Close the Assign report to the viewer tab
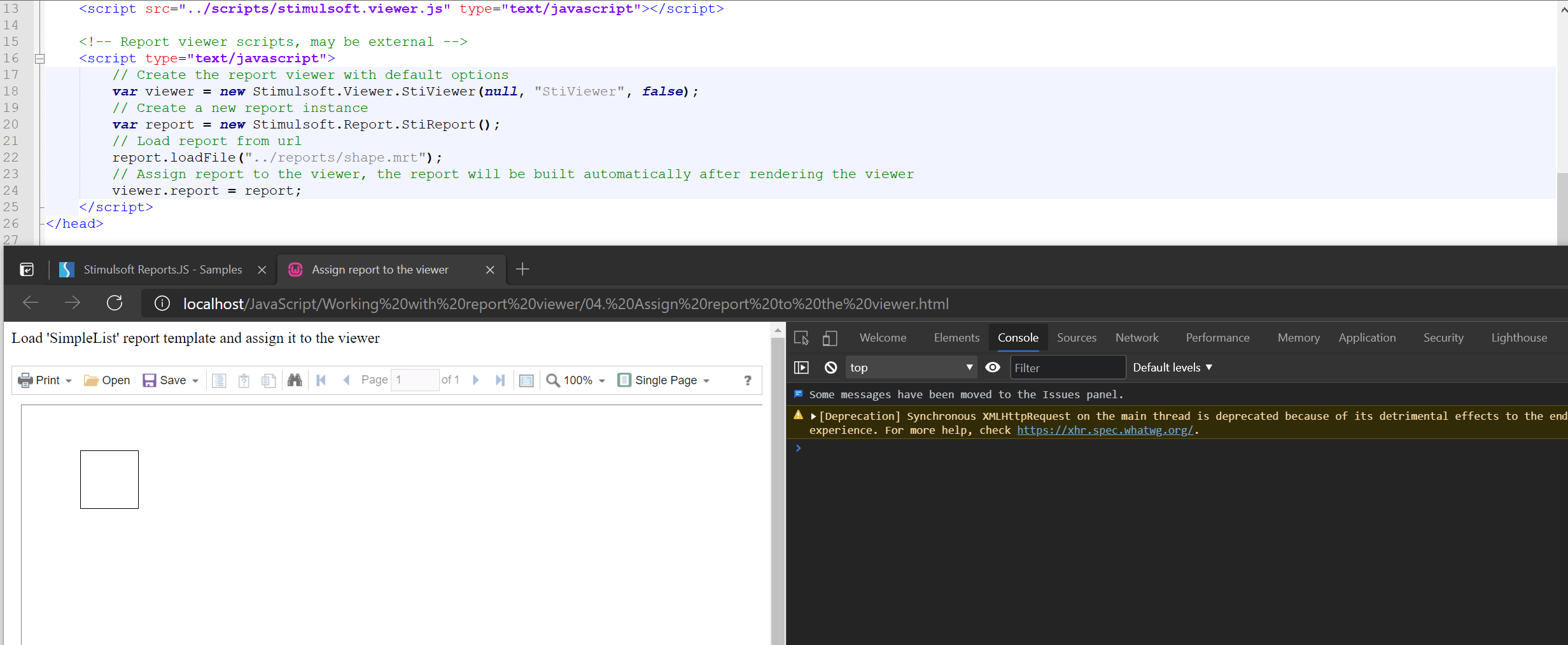This screenshot has height=645, width=1568. point(490,270)
